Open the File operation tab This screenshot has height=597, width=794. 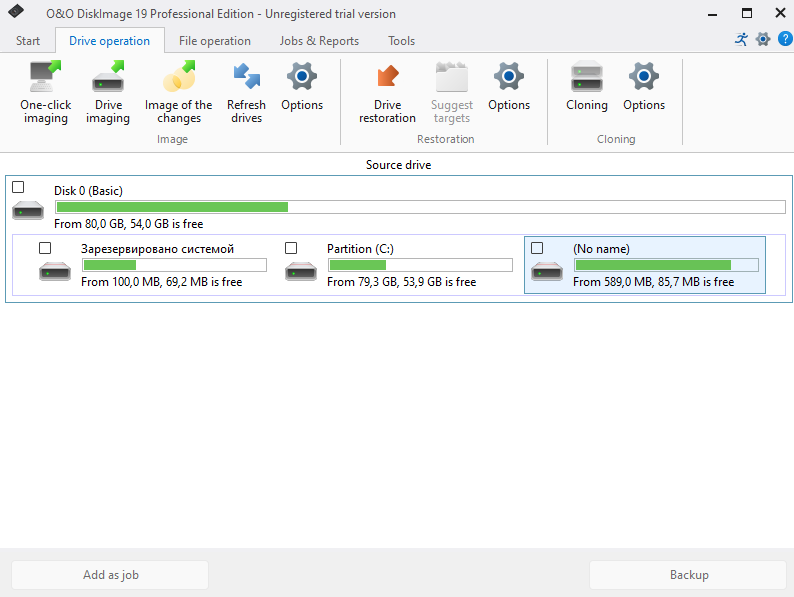pyautogui.click(x=215, y=41)
